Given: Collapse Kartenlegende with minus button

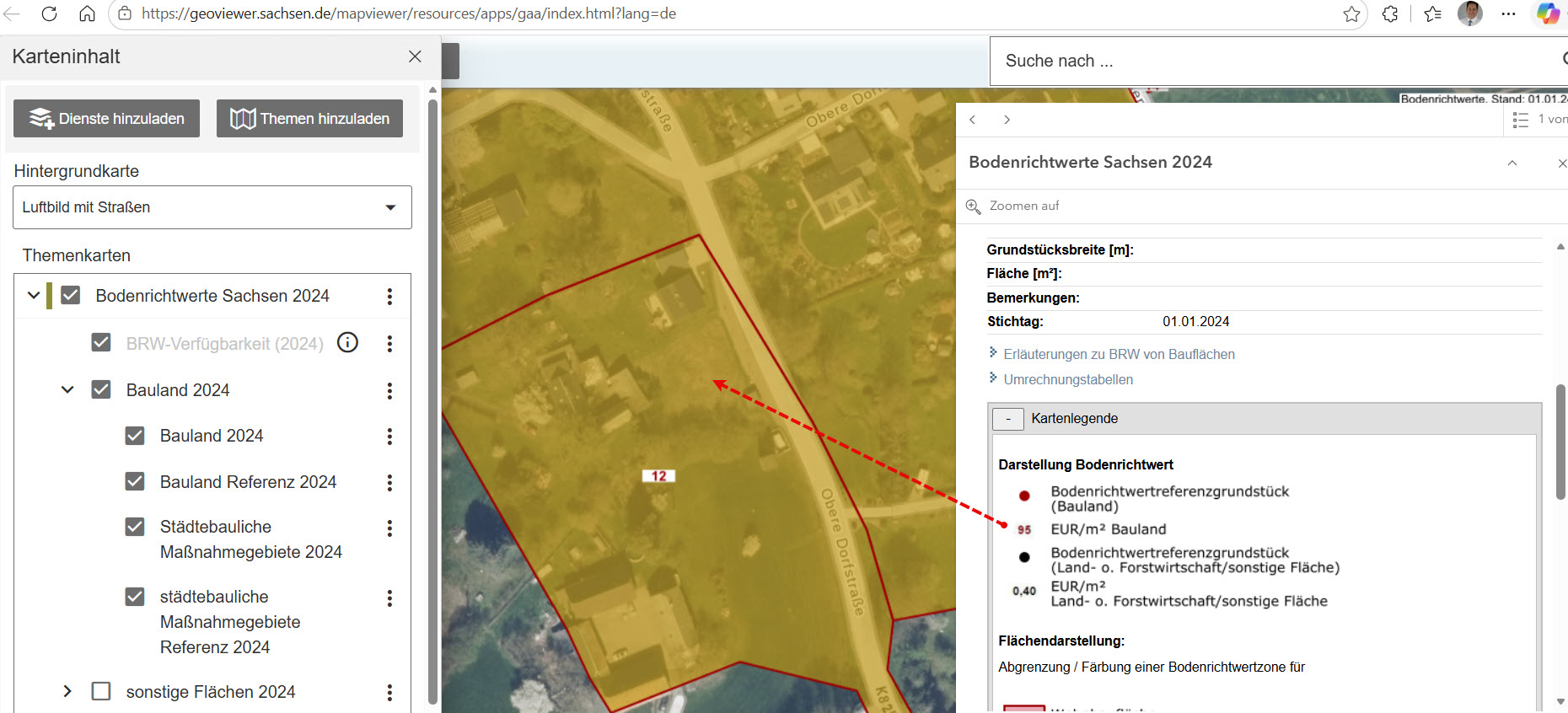Looking at the screenshot, I should point(1008,419).
